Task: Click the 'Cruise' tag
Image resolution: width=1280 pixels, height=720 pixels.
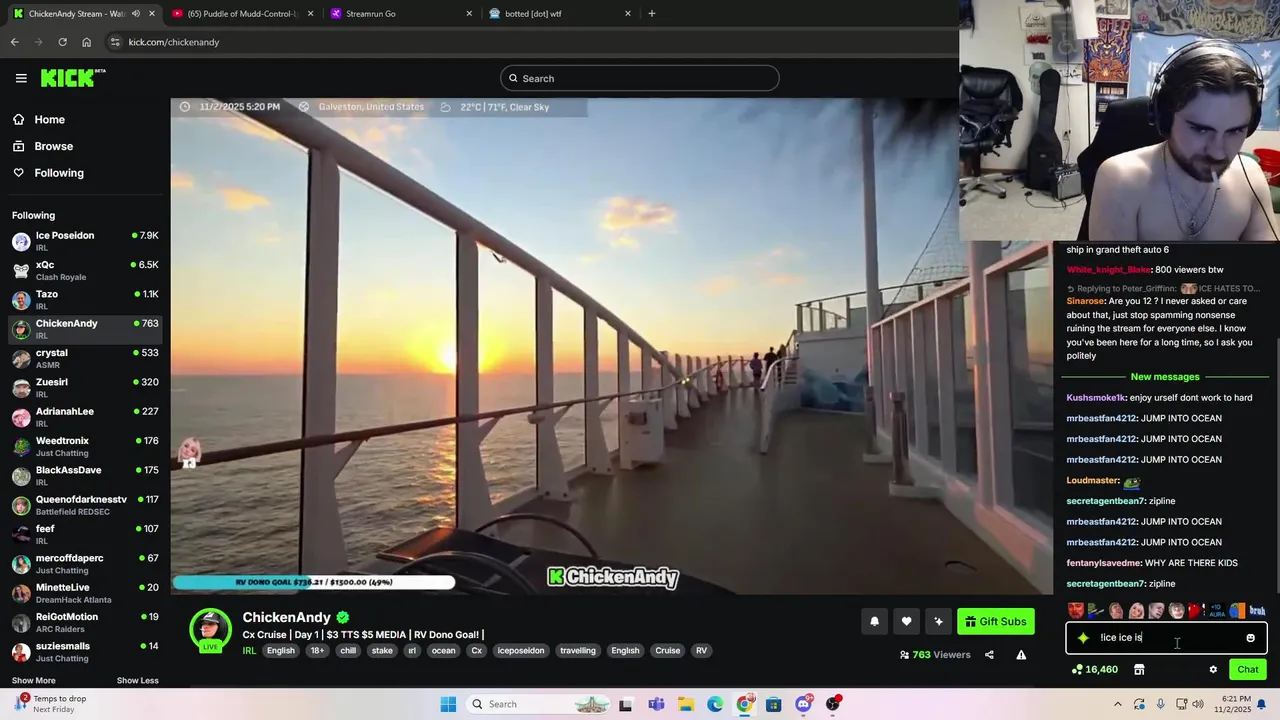Action: 668,651
